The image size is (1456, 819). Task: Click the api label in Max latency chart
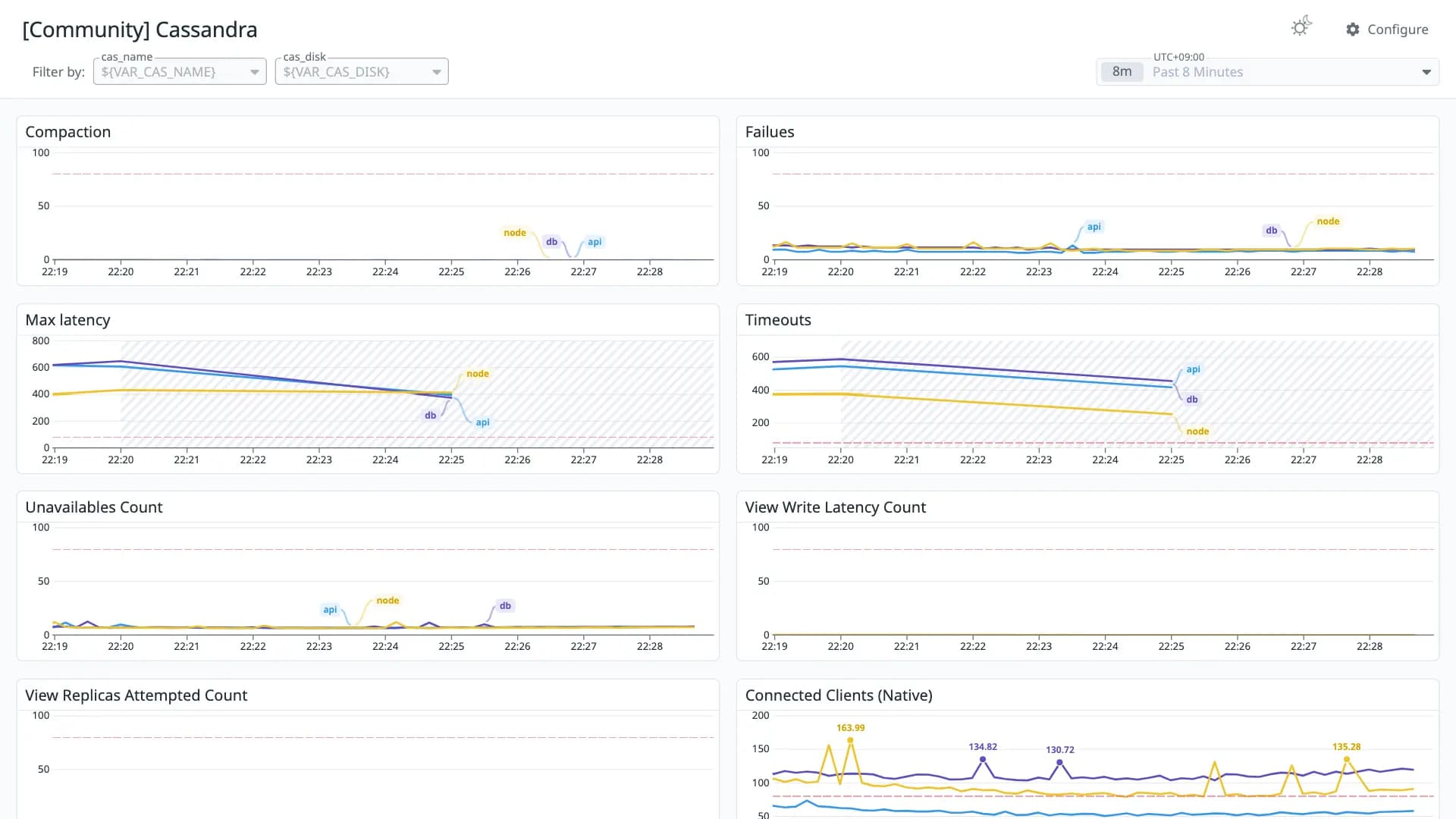482,422
